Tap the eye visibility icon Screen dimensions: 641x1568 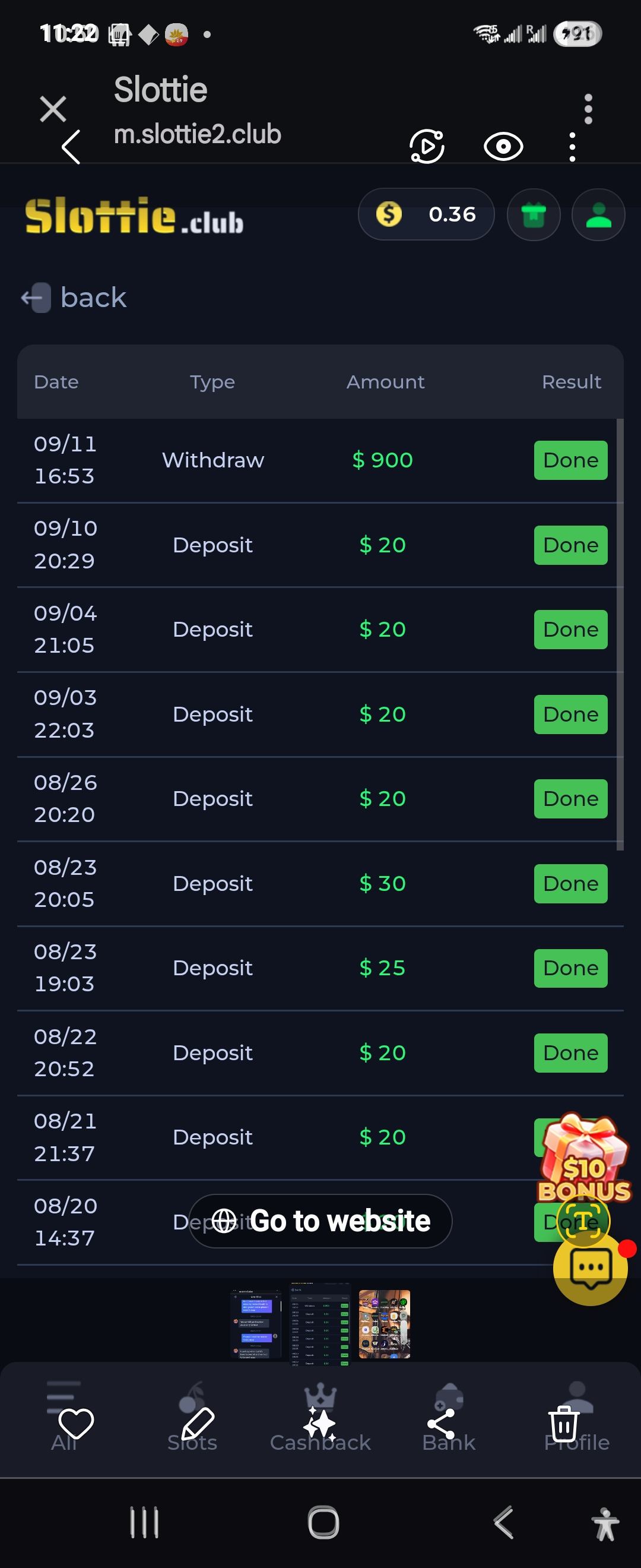(503, 147)
